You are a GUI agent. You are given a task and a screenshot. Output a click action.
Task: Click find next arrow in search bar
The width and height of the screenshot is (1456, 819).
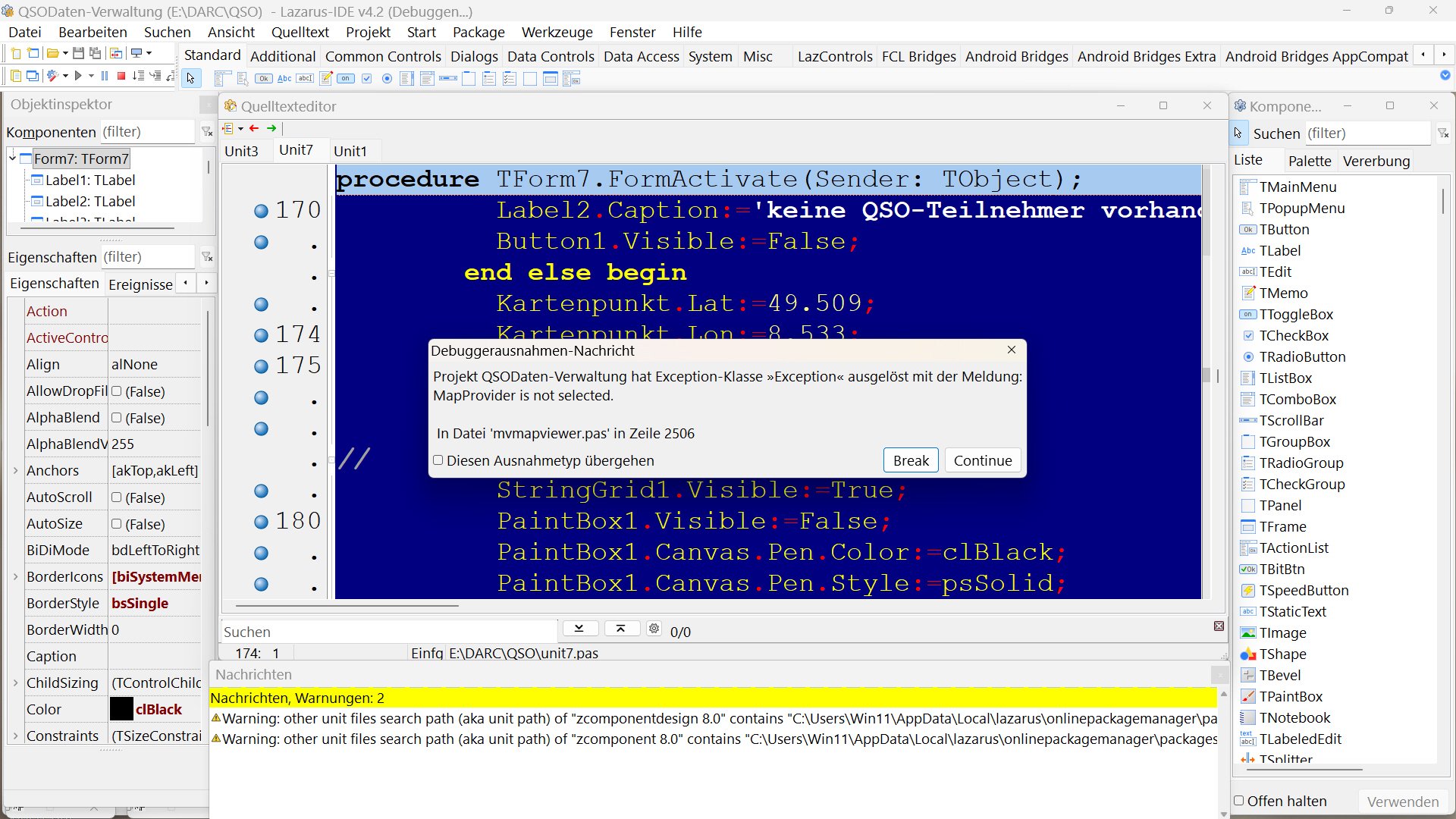click(579, 629)
